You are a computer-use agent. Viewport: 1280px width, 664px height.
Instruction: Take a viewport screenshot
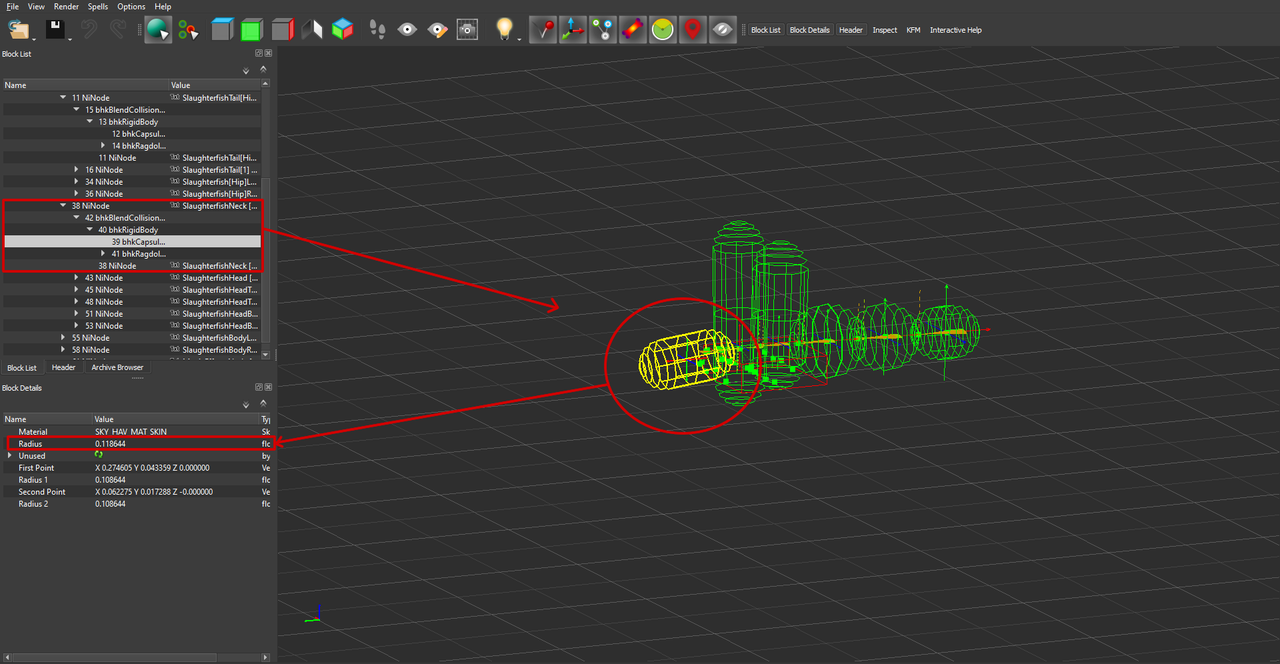click(x=467, y=29)
